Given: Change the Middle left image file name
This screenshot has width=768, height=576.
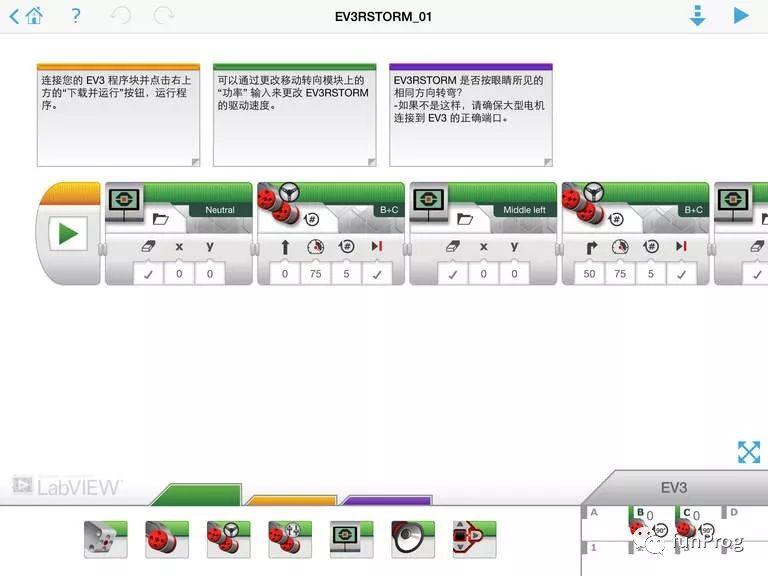Looking at the screenshot, I should click(524, 210).
